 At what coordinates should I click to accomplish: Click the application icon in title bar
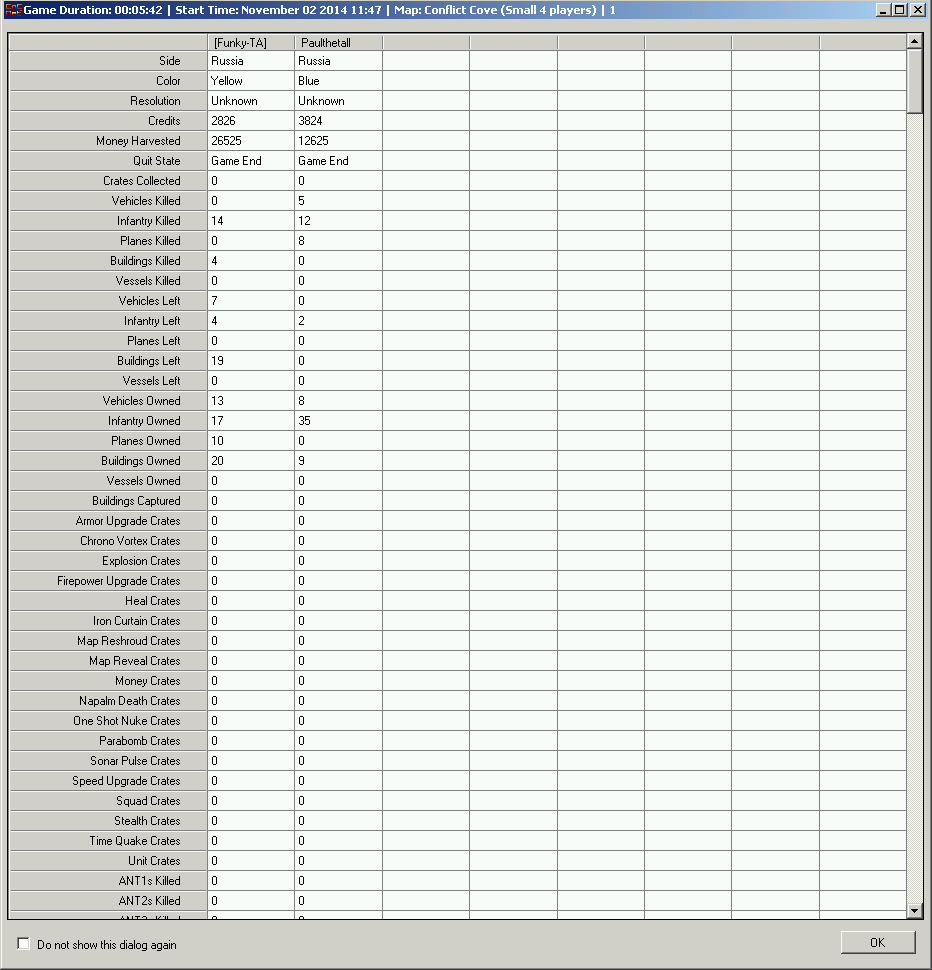12,10
